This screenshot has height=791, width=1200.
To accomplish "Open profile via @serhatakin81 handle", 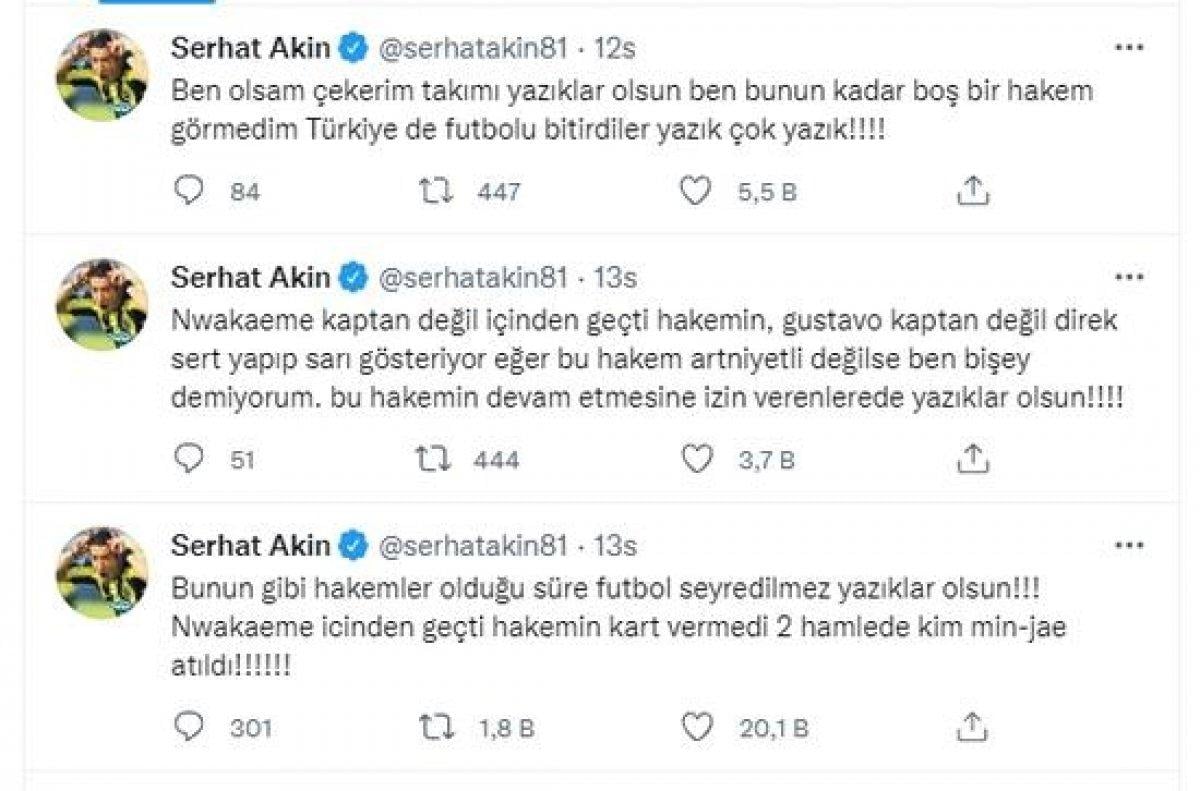I will pos(474,46).
